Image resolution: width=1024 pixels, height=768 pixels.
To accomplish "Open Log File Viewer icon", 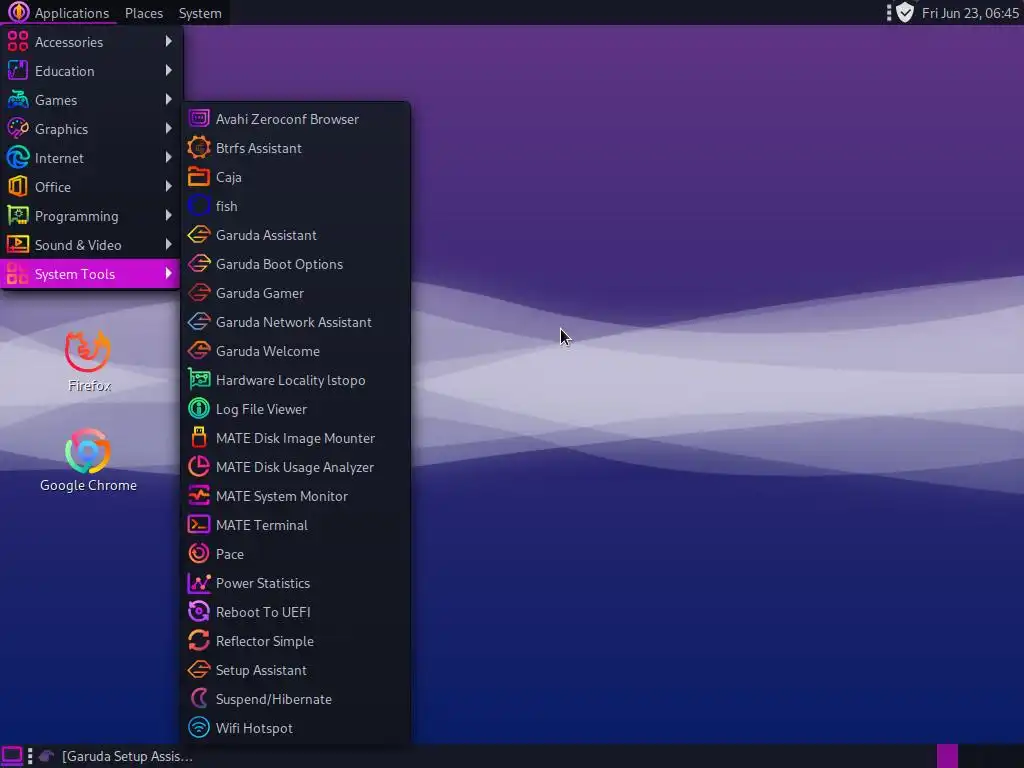I will pyautogui.click(x=199, y=409).
